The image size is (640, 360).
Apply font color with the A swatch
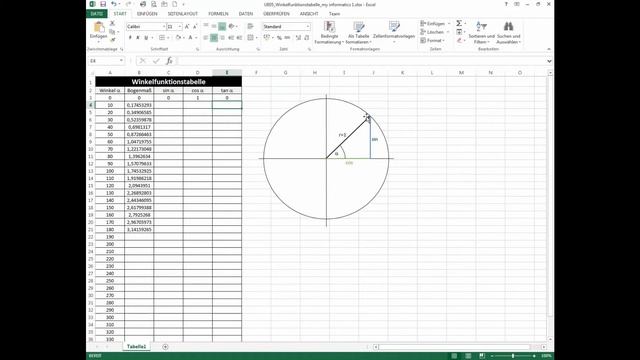coord(190,38)
